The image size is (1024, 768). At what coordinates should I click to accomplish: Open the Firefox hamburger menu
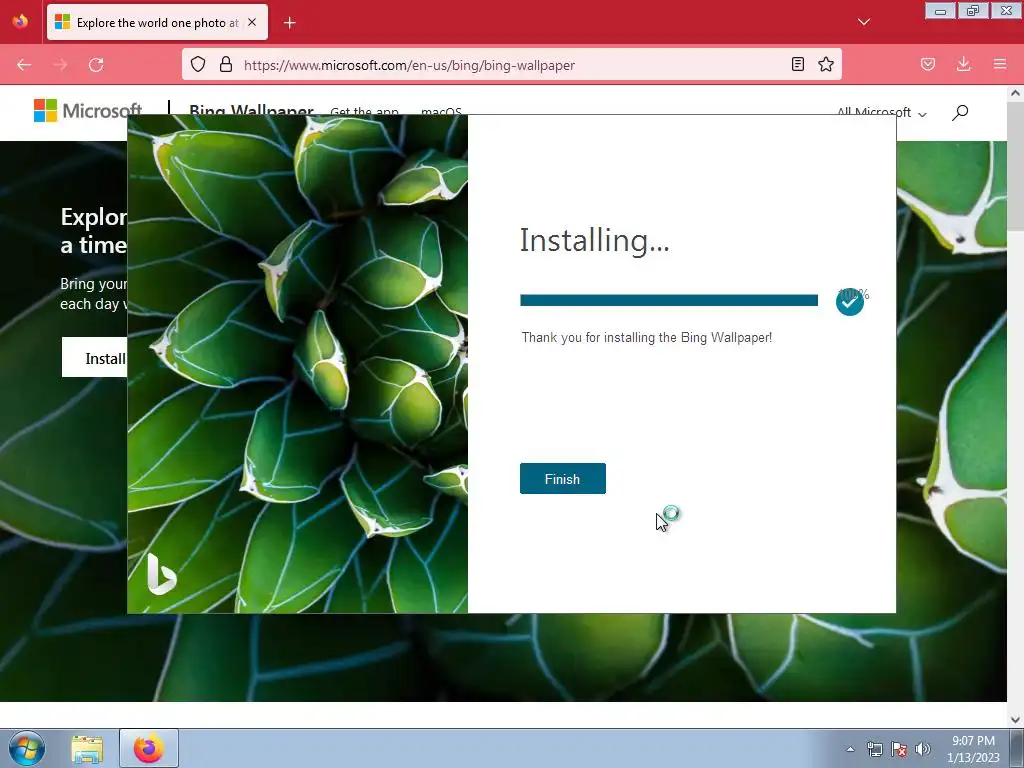[x=999, y=65]
